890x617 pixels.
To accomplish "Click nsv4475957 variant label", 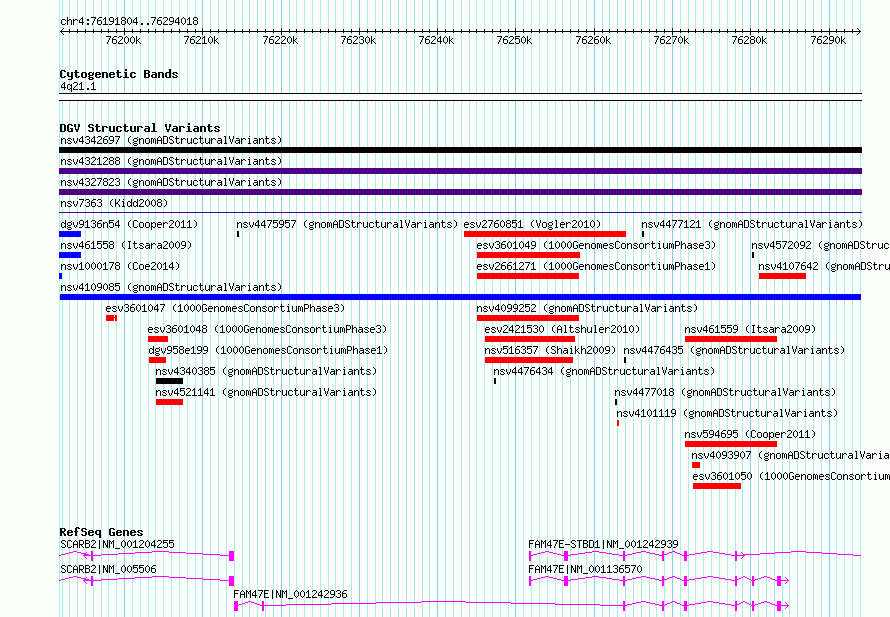I will [x=347, y=224].
